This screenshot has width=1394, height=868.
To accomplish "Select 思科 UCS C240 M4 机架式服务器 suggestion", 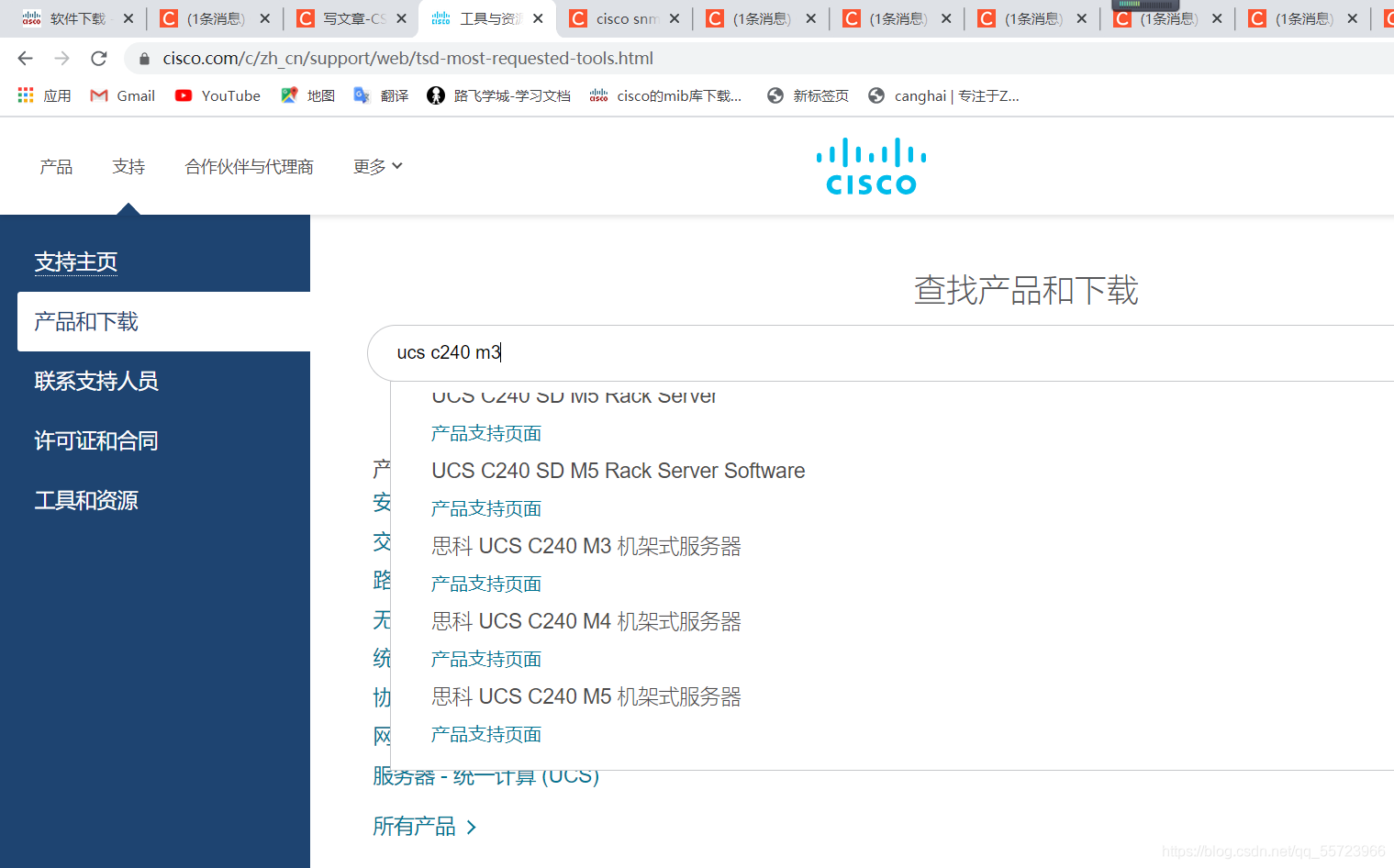I will coord(586,621).
